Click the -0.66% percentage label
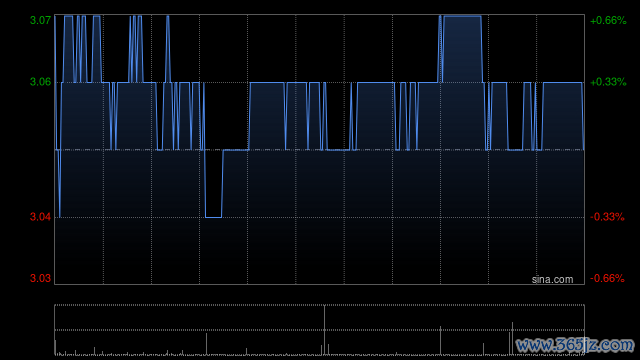Viewport: 640px width, 360px height. click(x=607, y=278)
